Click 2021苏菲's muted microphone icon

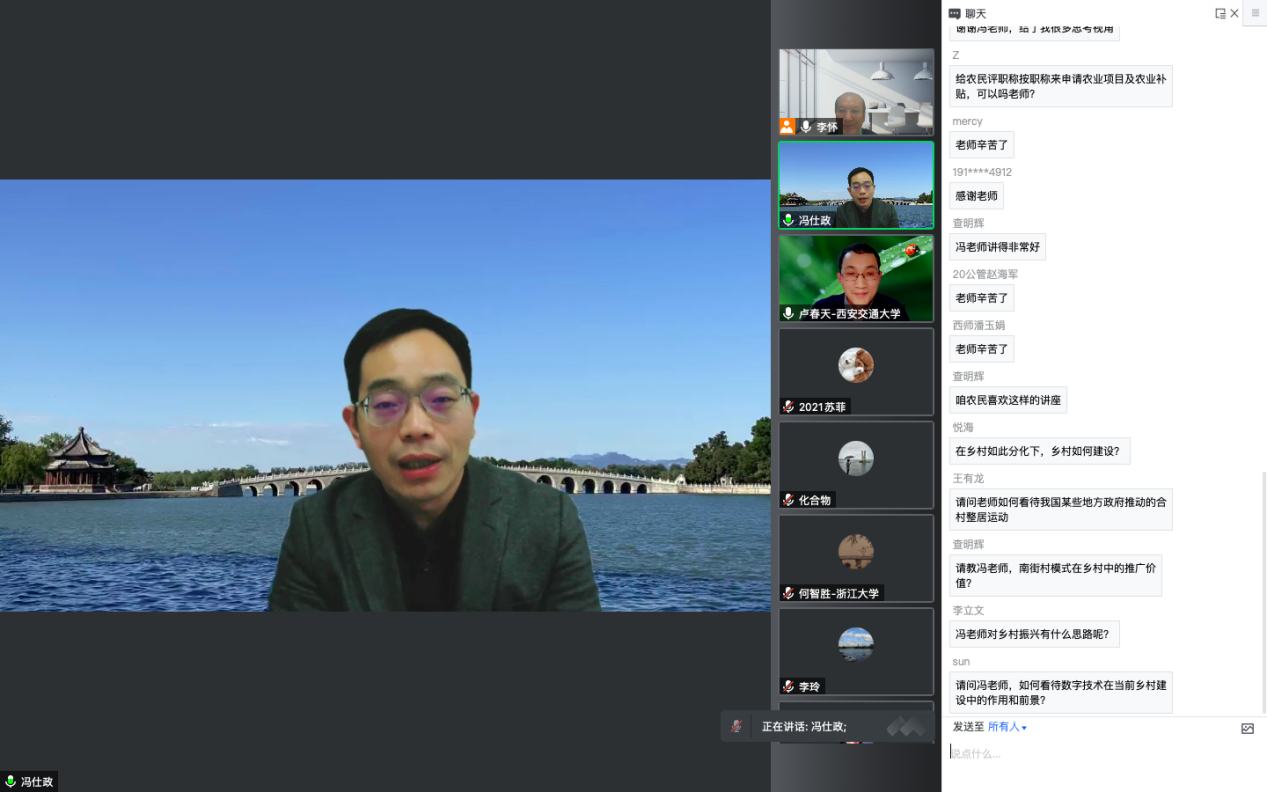[x=788, y=407]
